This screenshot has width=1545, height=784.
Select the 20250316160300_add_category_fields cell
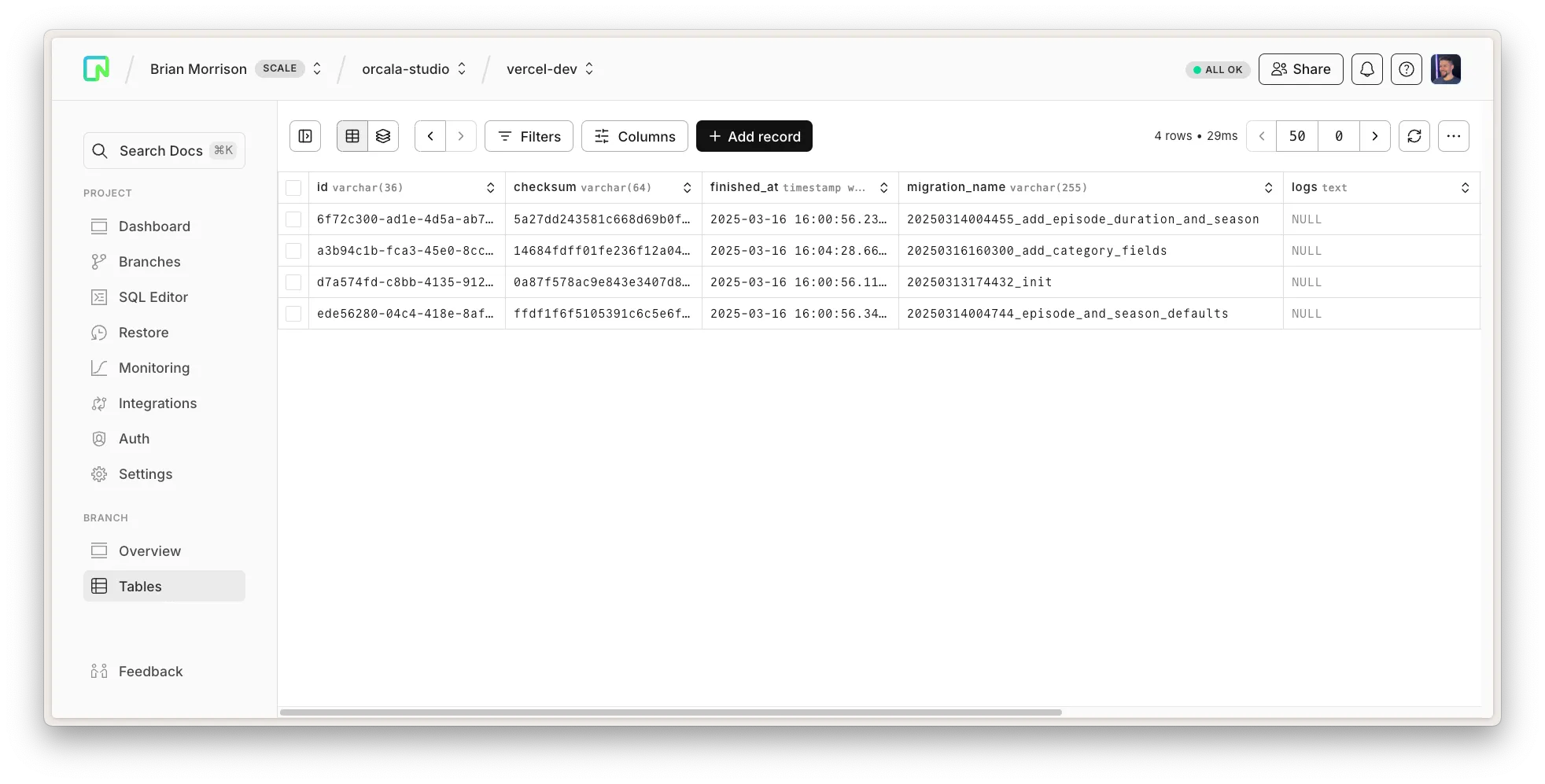click(x=1091, y=251)
